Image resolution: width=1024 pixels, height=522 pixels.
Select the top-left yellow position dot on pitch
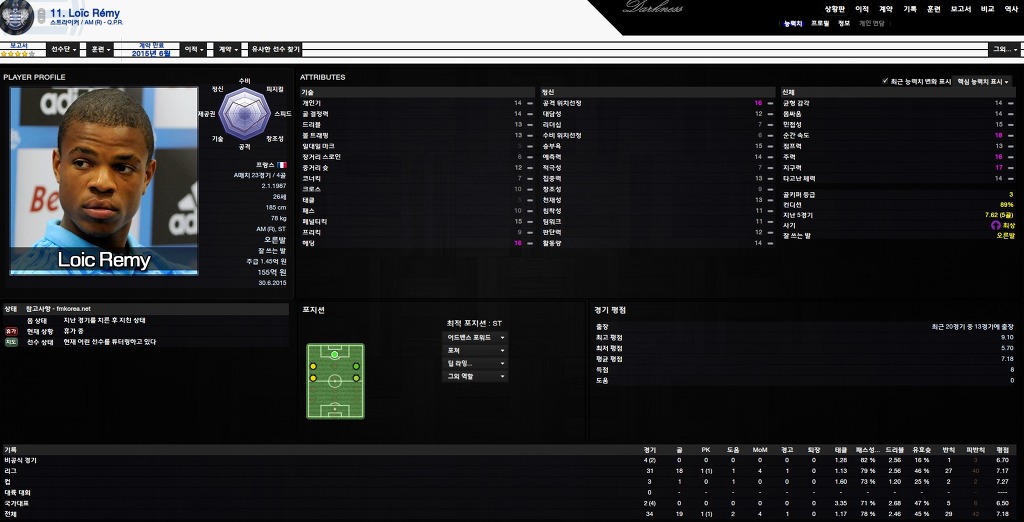coord(313,366)
